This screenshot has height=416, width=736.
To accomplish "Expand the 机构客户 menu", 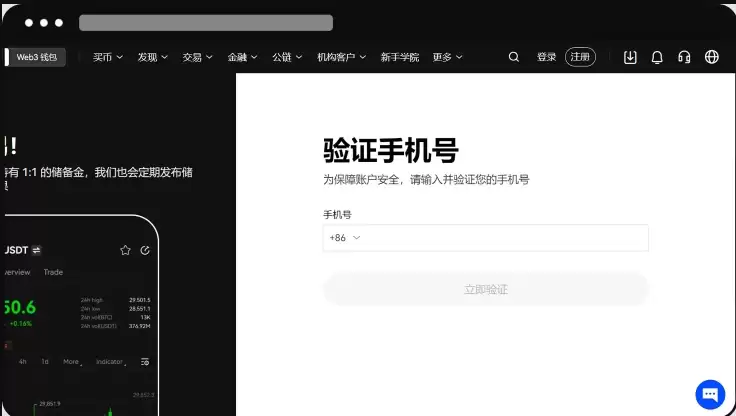I will [341, 57].
